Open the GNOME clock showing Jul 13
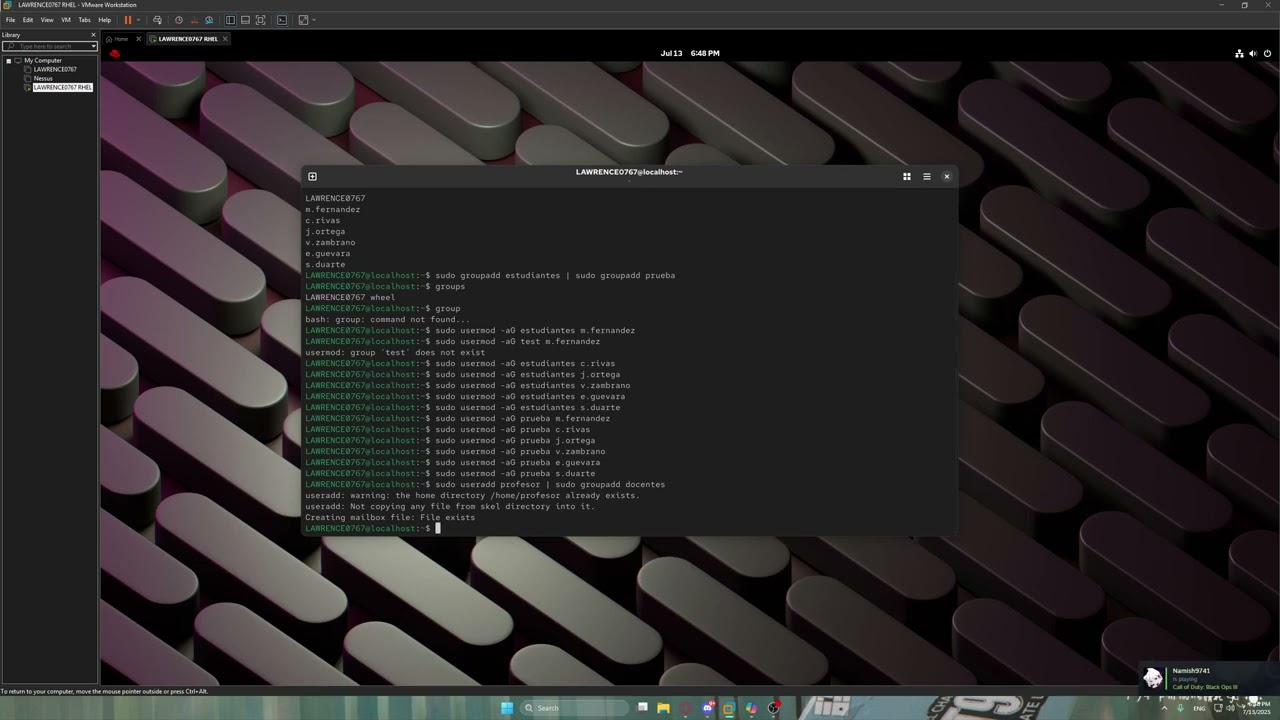Screen dimensions: 1280x720 pos(690,53)
